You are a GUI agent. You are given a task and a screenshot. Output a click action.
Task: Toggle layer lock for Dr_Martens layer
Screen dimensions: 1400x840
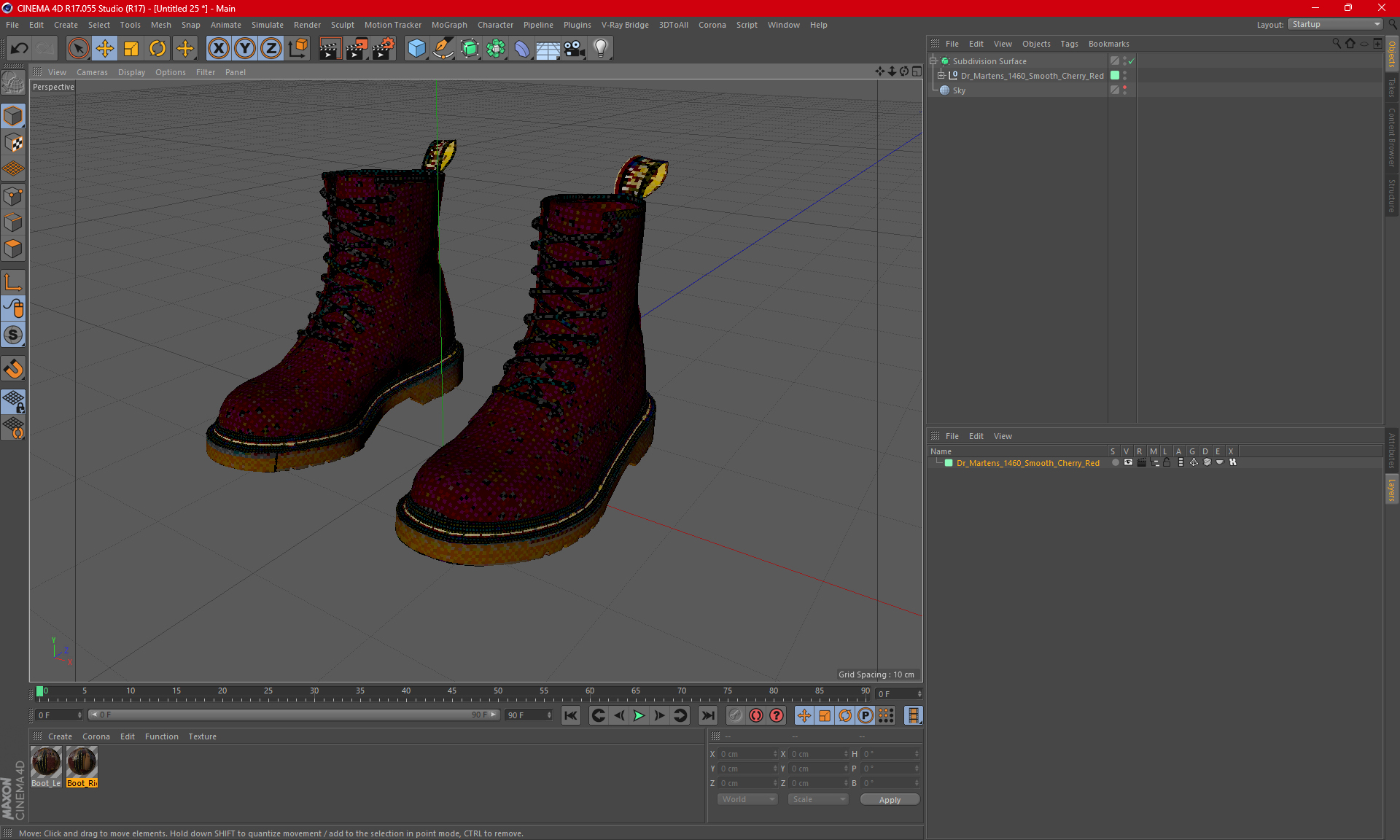click(1167, 462)
